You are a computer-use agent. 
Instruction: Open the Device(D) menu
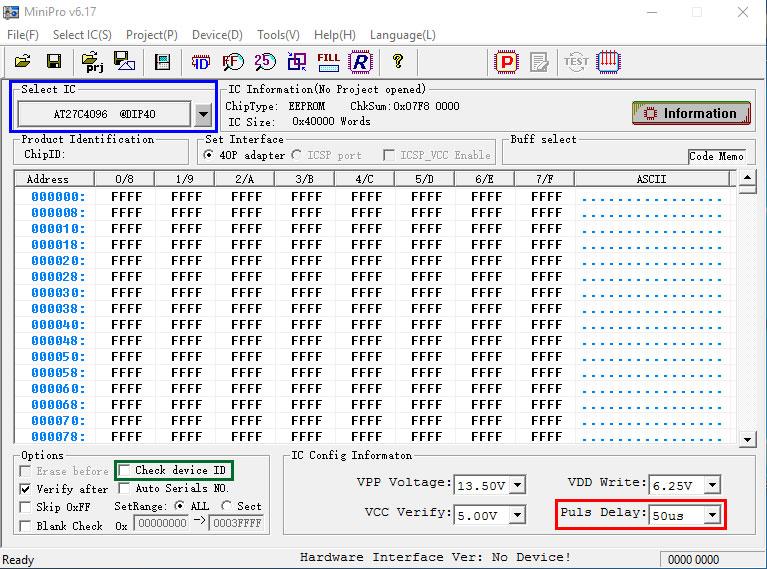(217, 35)
